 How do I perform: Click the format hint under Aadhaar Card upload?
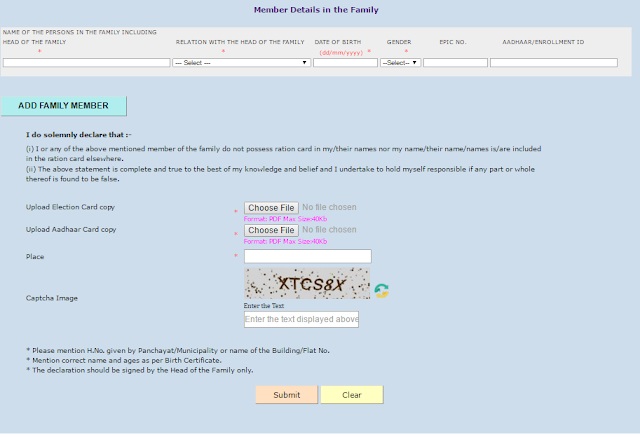pyautogui.click(x=285, y=241)
